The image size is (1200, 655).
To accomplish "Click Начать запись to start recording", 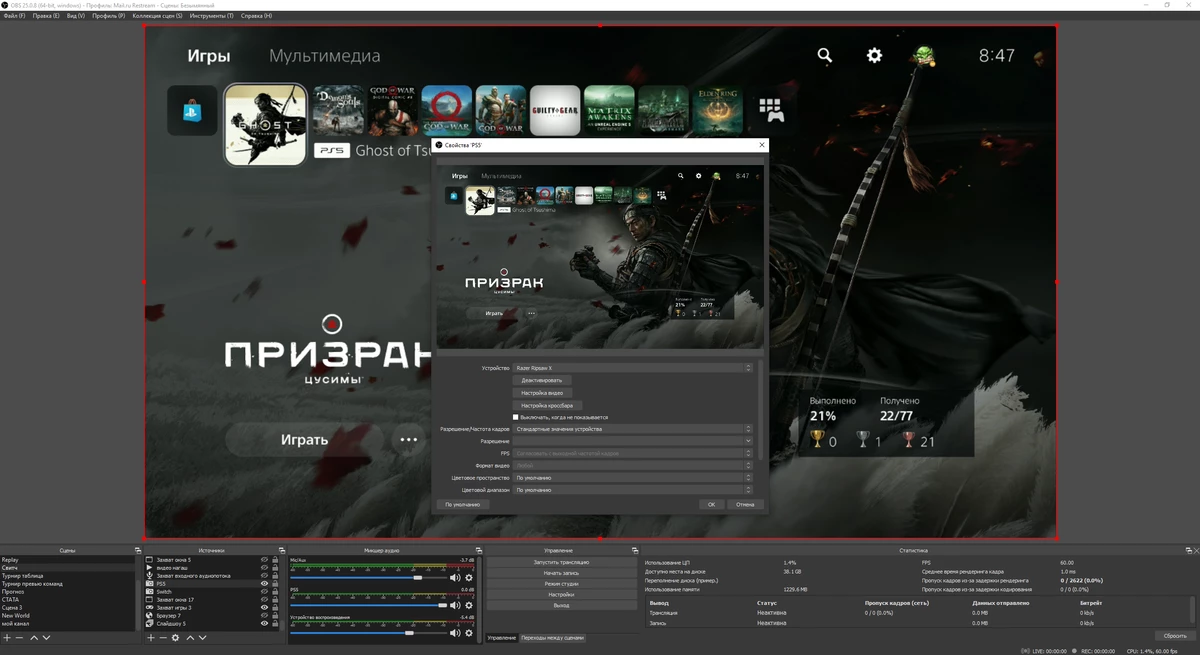I will point(561,573).
